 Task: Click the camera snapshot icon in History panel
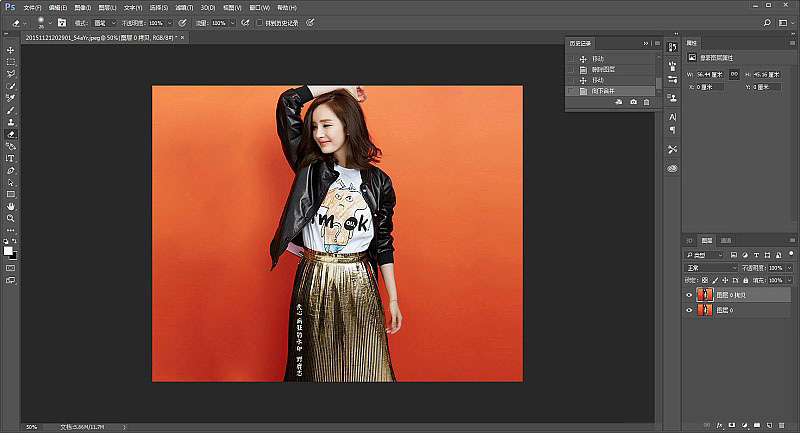coord(633,102)
